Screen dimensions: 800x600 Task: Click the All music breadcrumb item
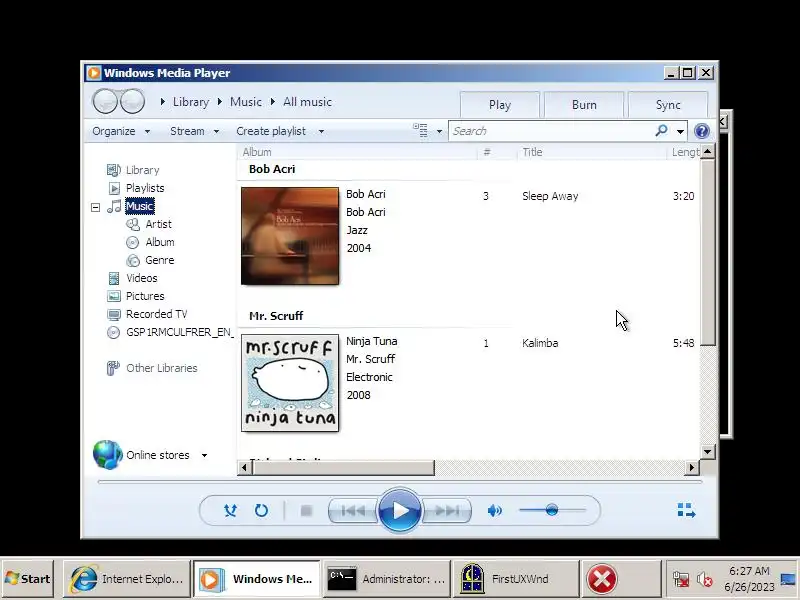tap(307, 102)
